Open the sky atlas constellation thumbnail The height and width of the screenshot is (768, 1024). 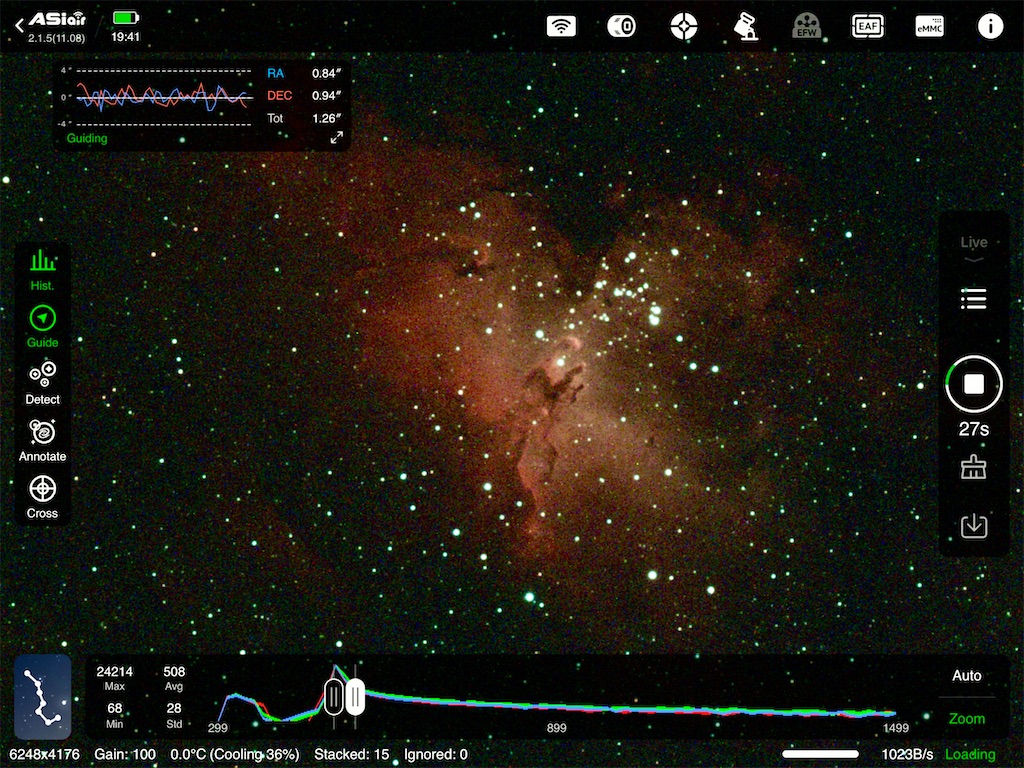click(x=42, y=697)
